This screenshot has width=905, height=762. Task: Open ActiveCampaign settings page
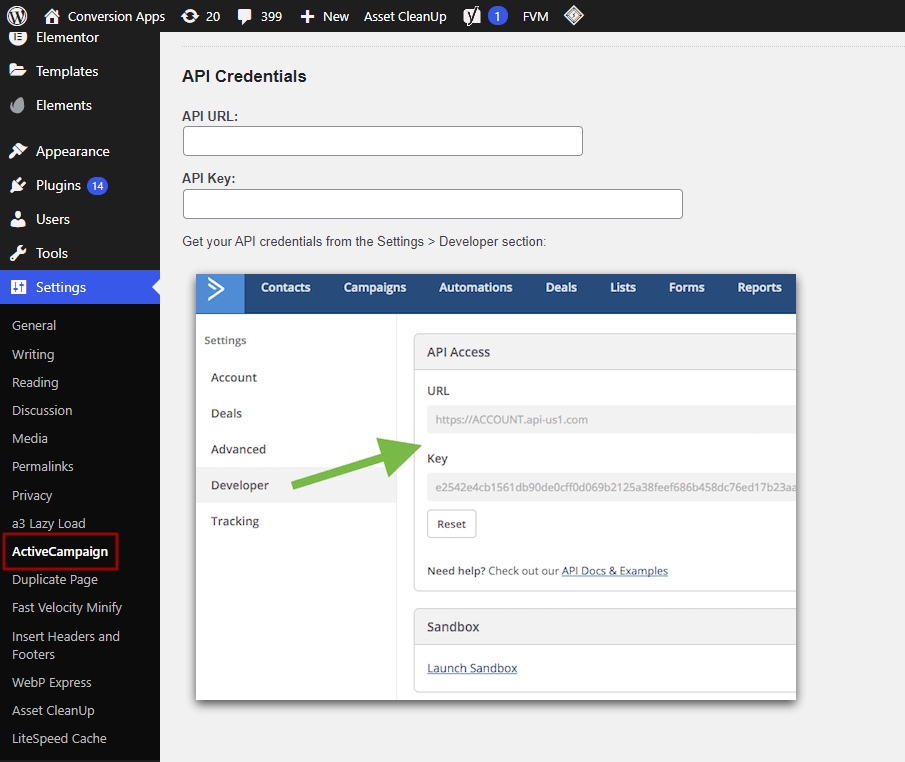60,552
